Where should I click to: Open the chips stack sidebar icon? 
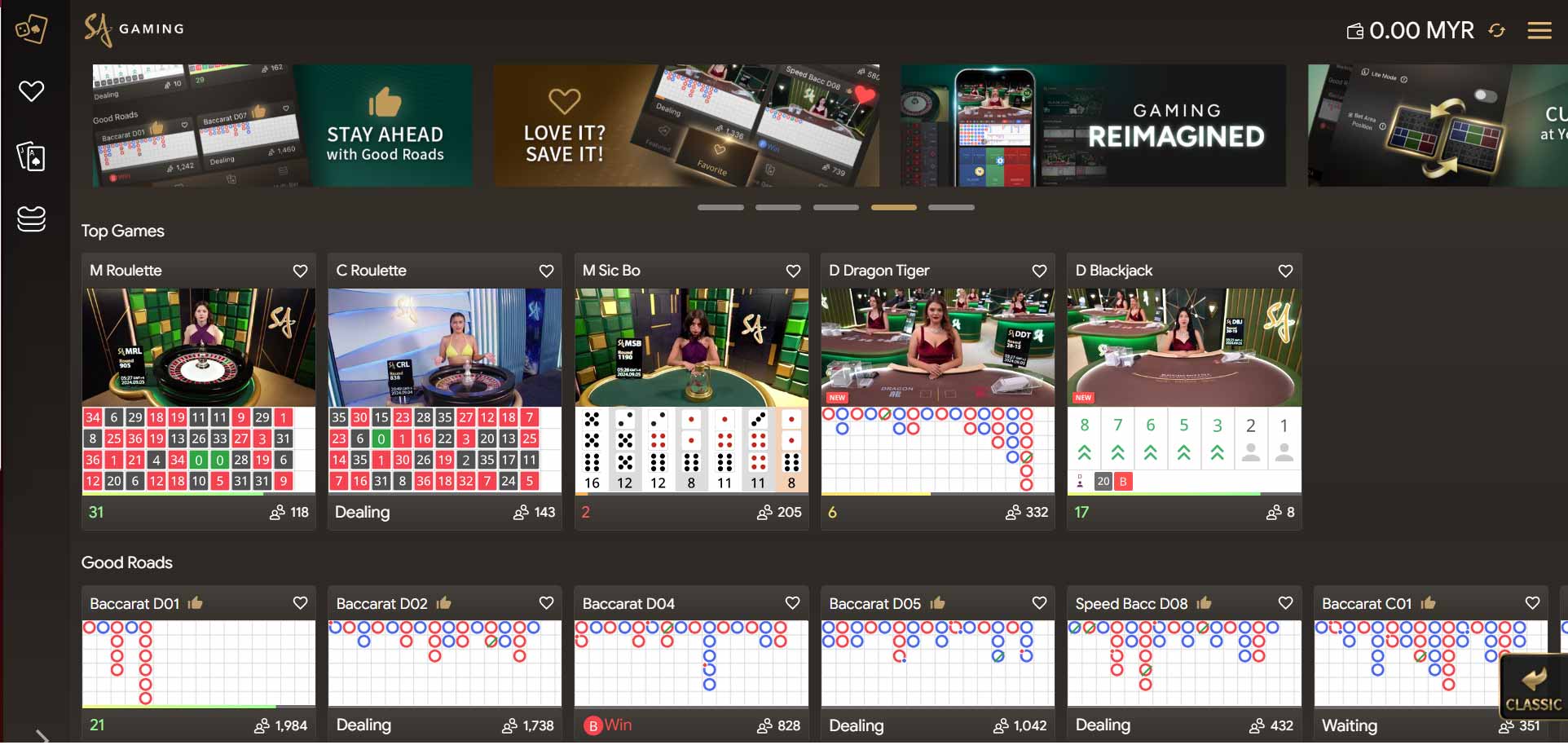[32, 218]
